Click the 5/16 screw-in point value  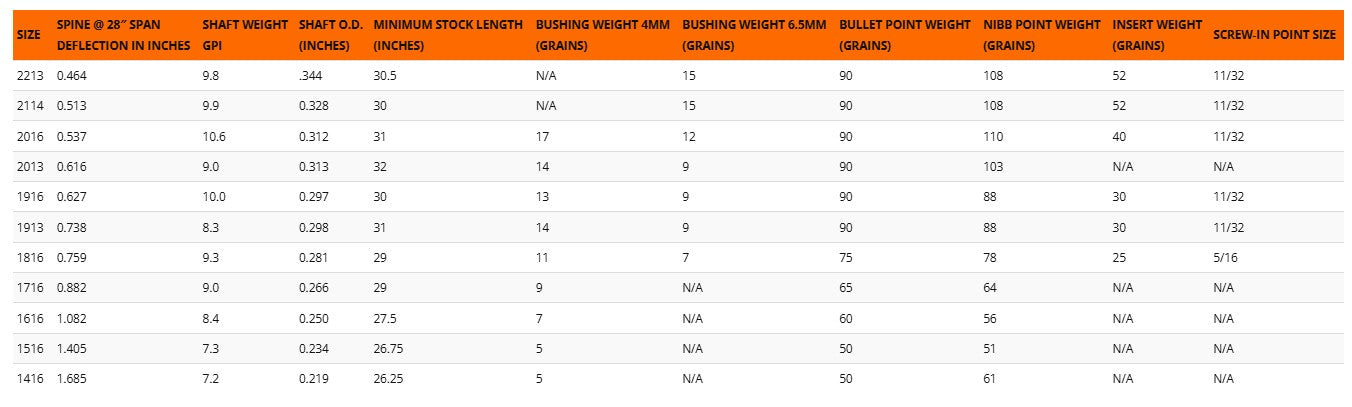tap(1225, 257)
